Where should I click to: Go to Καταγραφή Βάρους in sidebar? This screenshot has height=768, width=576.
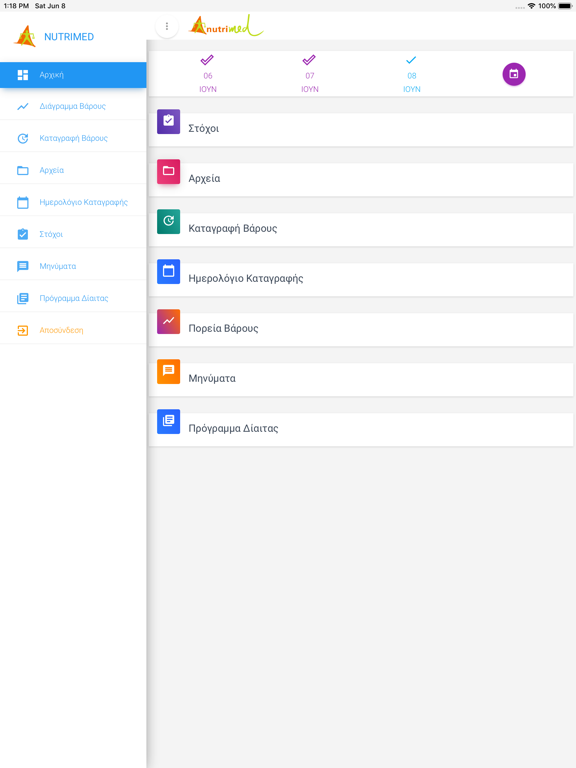coord(73,138)
